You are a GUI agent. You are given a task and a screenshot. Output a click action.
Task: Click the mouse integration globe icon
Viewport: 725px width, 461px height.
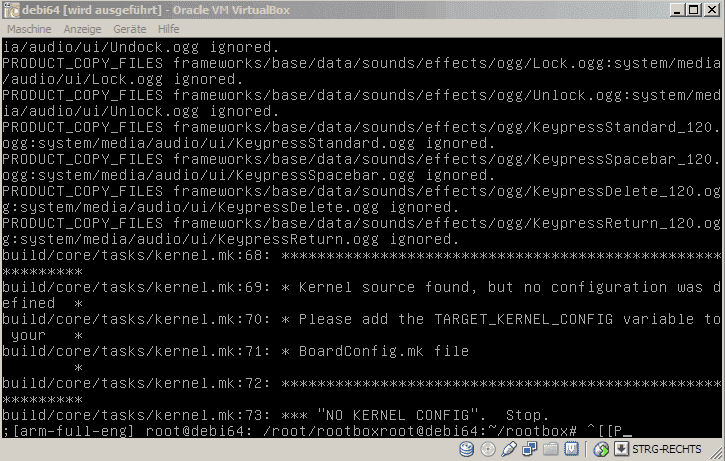[601, 449]
